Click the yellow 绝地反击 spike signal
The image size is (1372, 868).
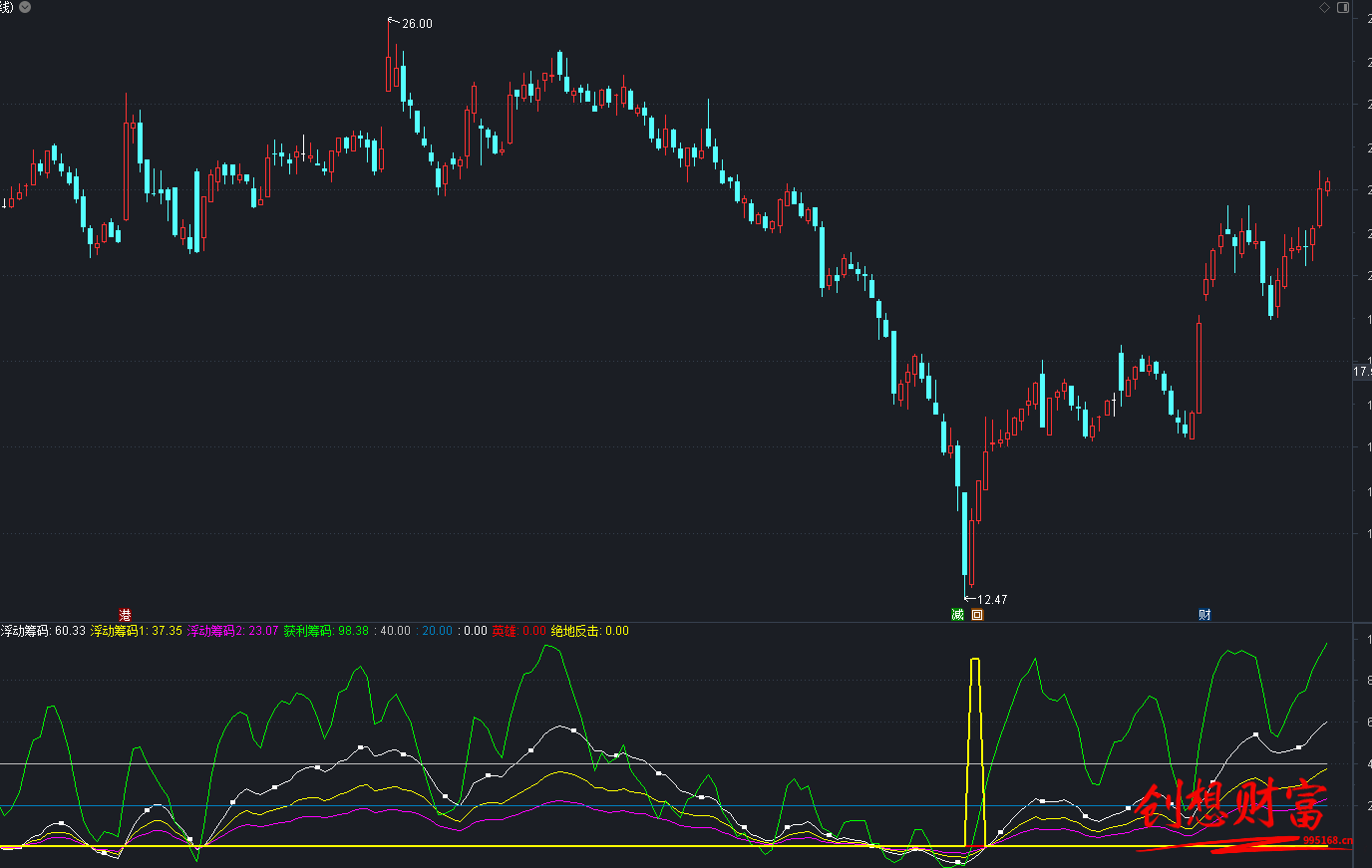pos(975,752)
